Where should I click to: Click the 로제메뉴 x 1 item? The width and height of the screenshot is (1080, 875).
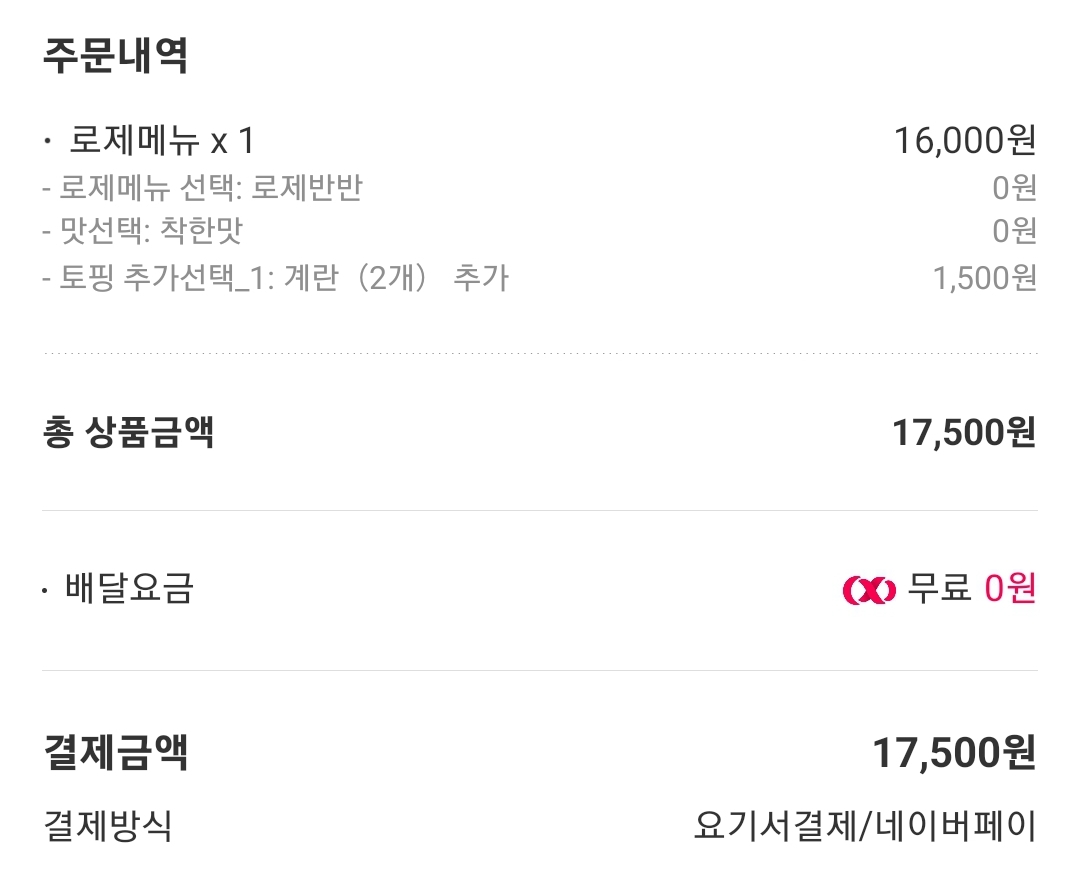(162, 141)
